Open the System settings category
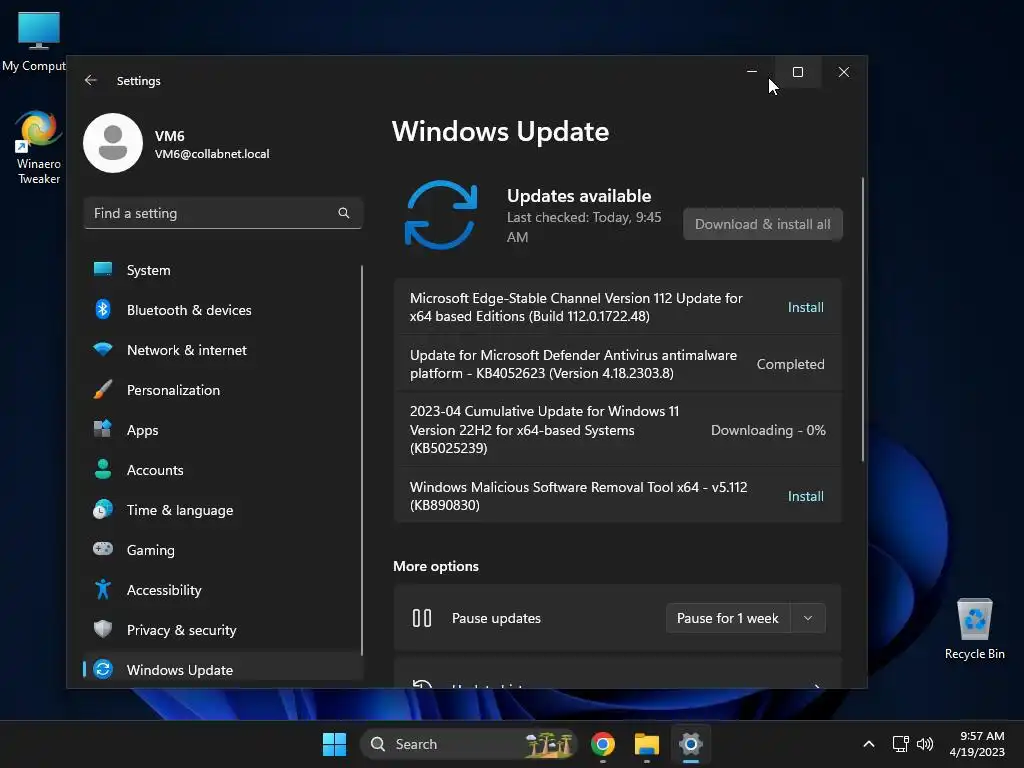This screenshot has width=1024, height=768. pos(222,270)
